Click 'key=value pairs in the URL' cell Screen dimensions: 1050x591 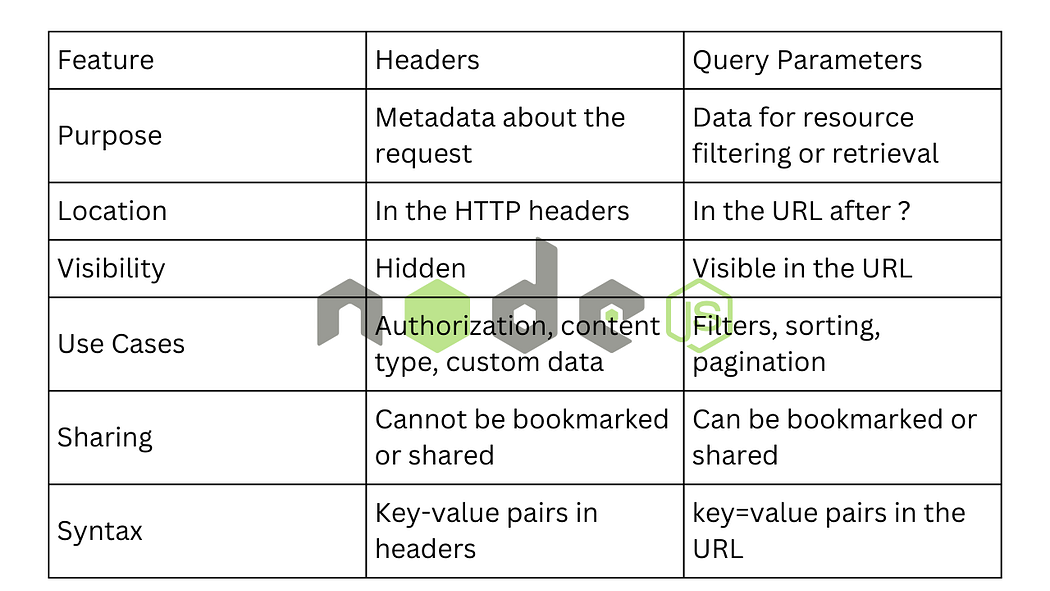(828, 531)
